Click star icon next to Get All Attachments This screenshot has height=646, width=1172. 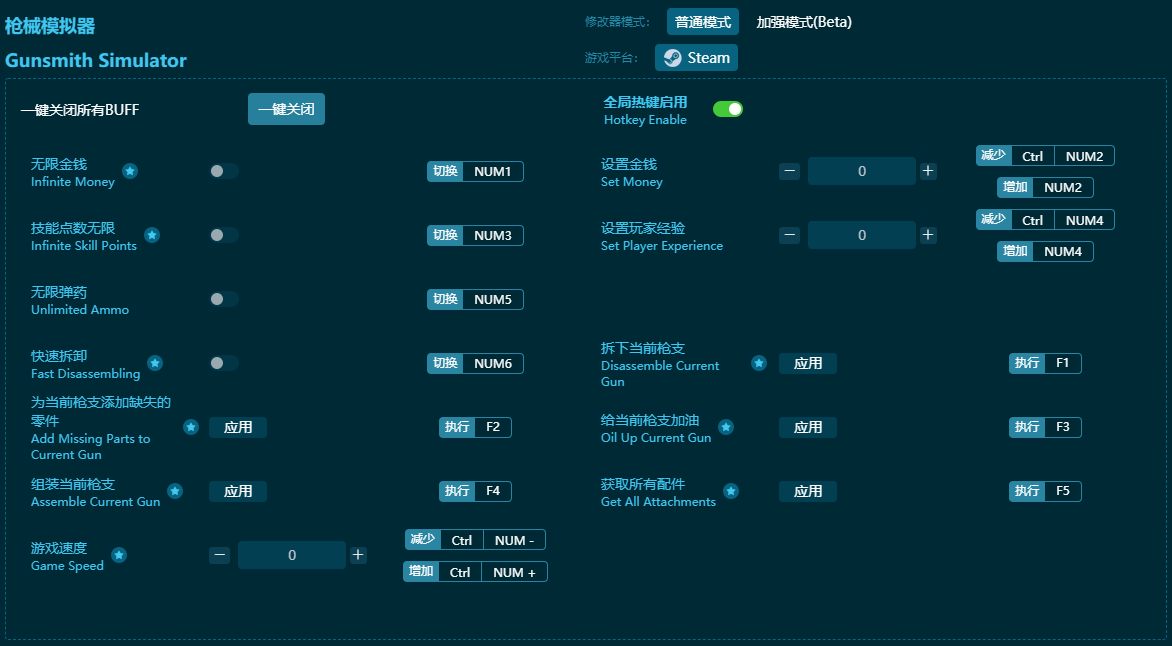(731, 491)
